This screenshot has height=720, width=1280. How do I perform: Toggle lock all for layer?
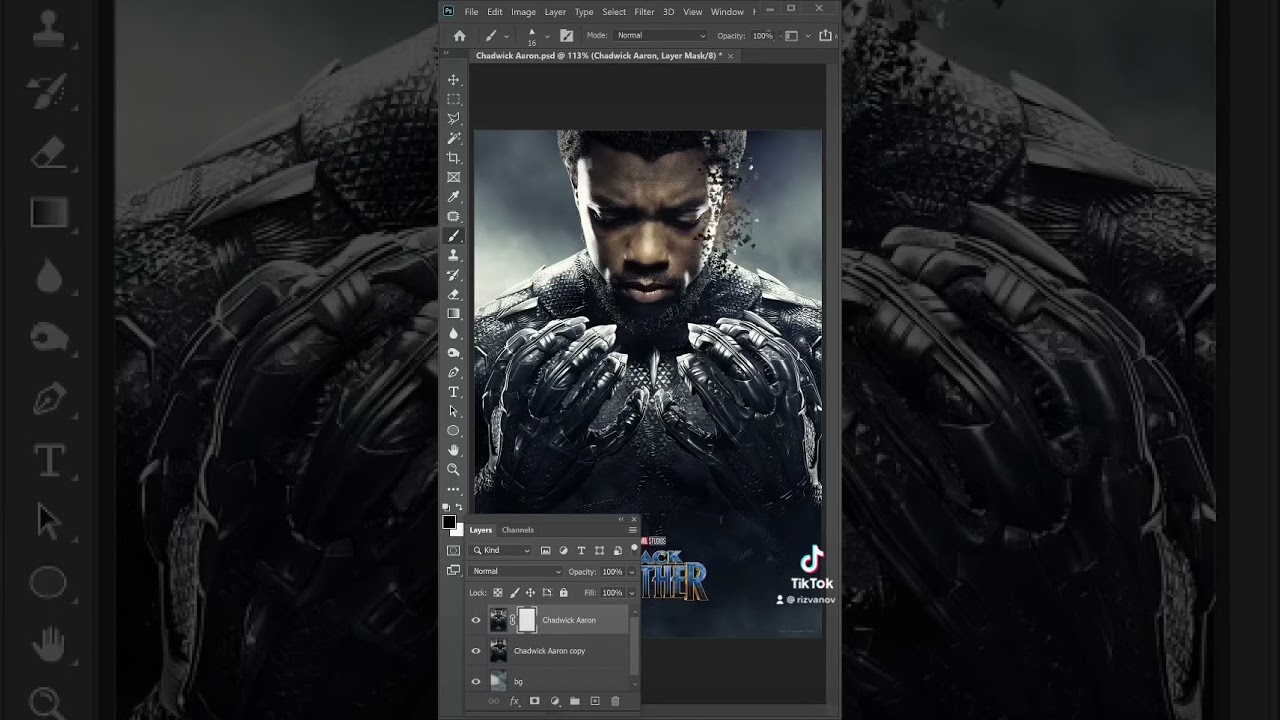coord(563,593)
